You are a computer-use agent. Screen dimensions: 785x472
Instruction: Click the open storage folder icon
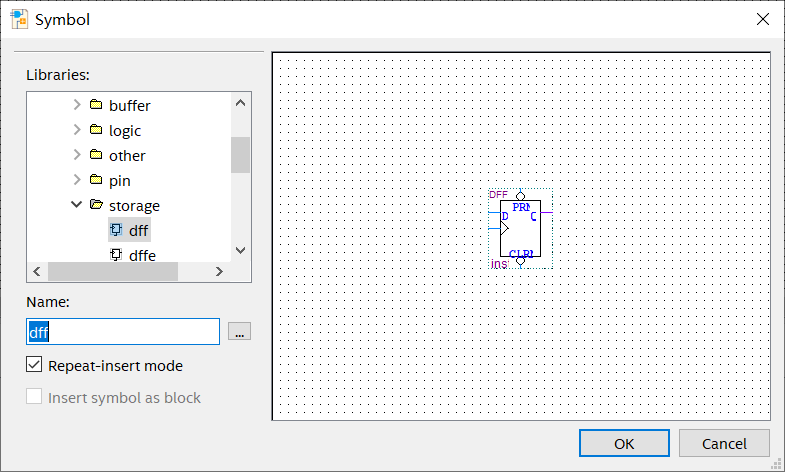point(96,204)
